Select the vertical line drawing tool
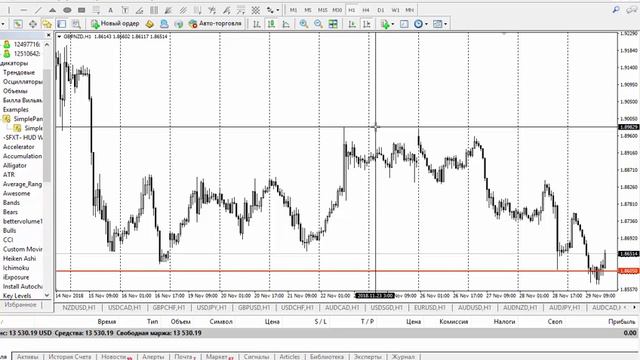 9,10
